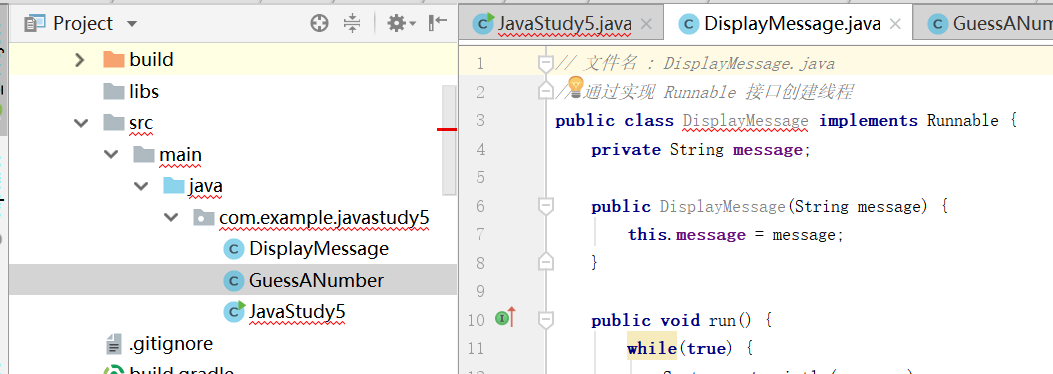Viewport: 1053px width, 374px height.
Task: Fold the comment block at line 1
Action: tap(546, 64)
